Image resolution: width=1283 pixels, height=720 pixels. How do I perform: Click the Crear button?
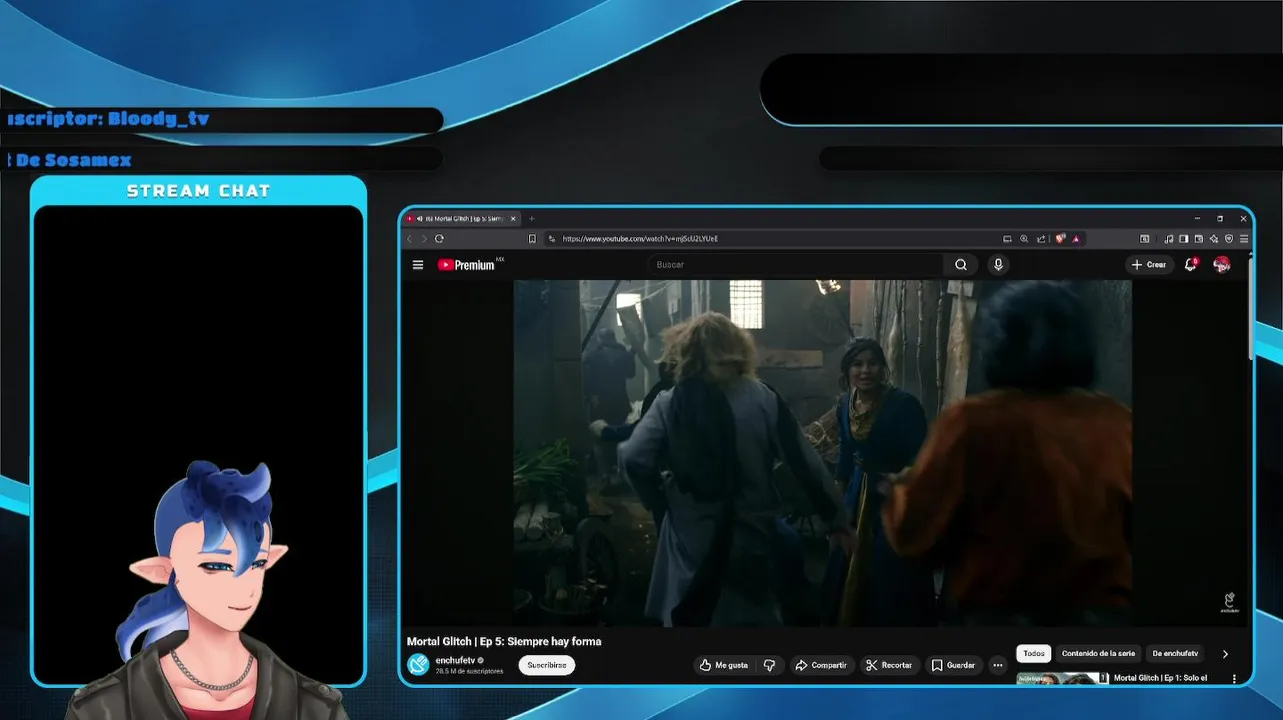pos(1149,265)
